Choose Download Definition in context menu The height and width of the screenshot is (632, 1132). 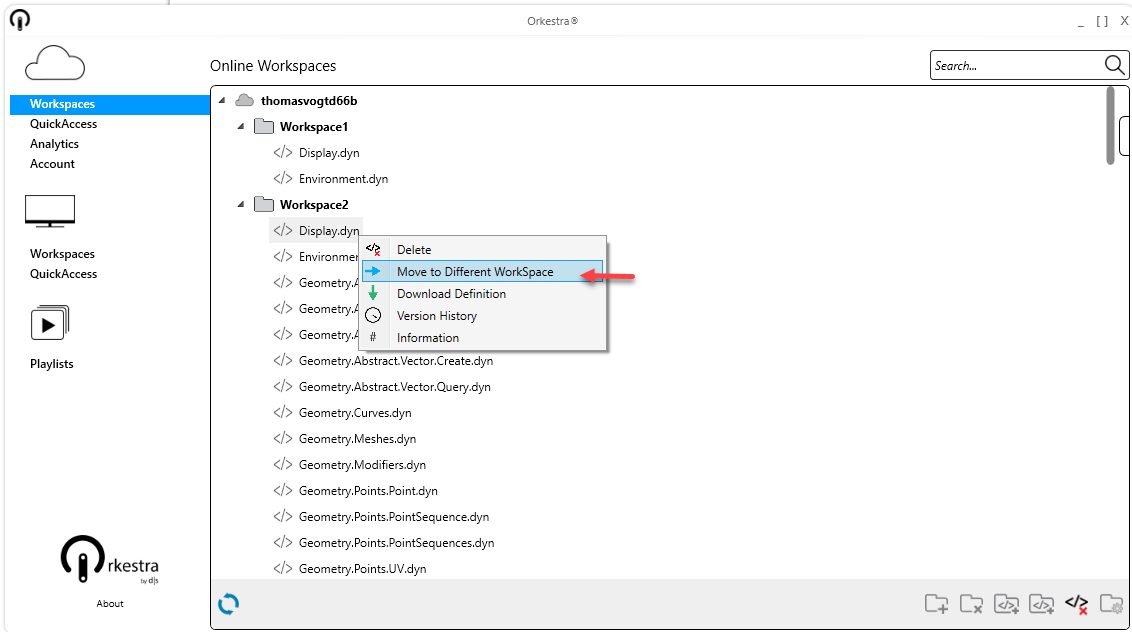coord(482,294)
